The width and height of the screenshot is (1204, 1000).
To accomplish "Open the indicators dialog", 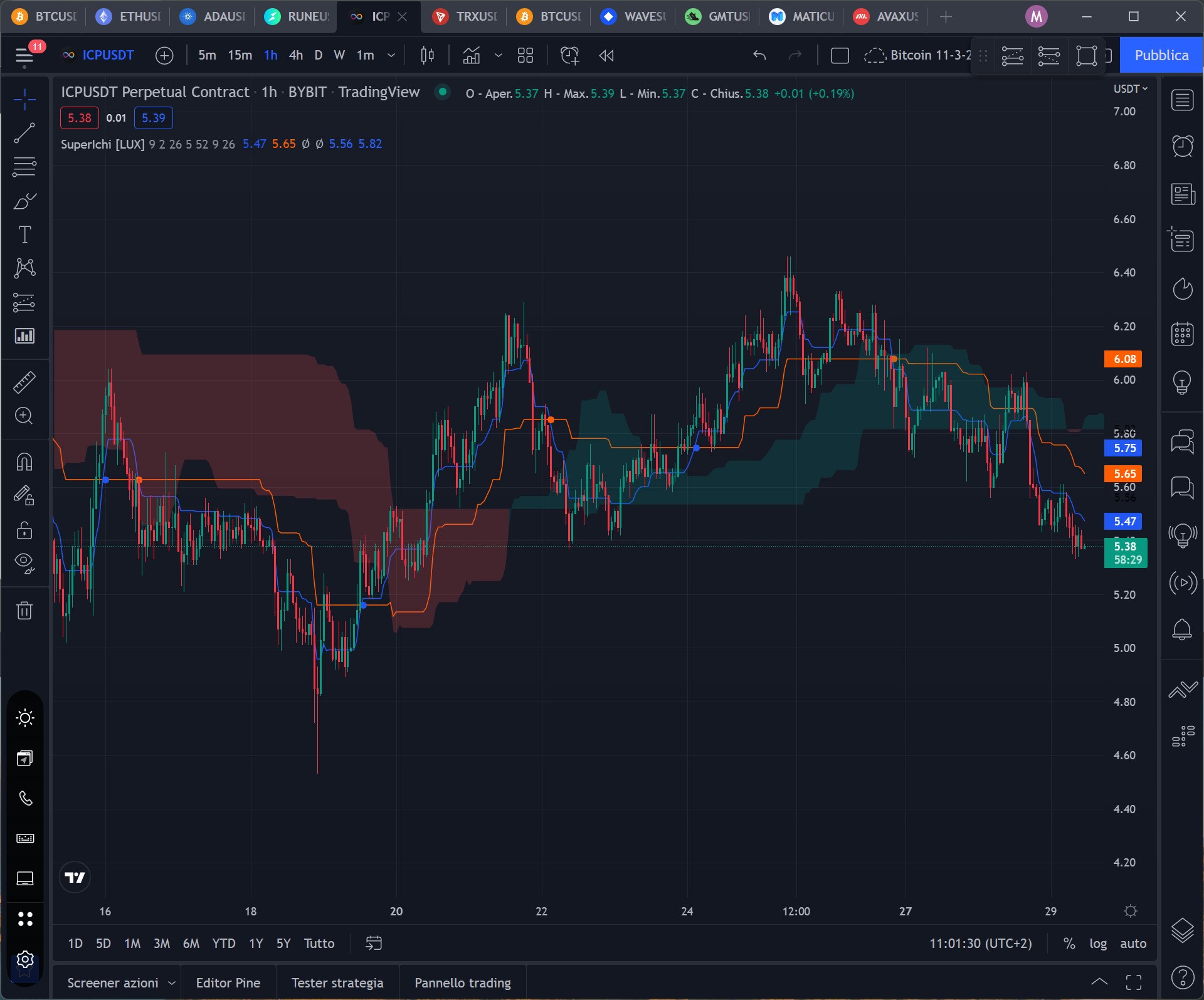I will (x=472, y=56).
